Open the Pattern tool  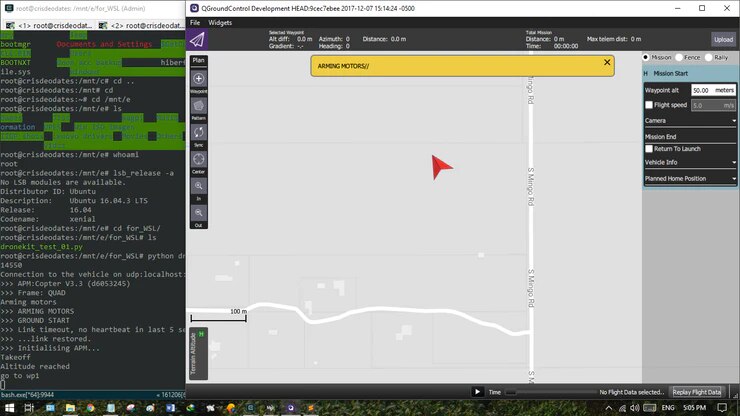[199, 106]
